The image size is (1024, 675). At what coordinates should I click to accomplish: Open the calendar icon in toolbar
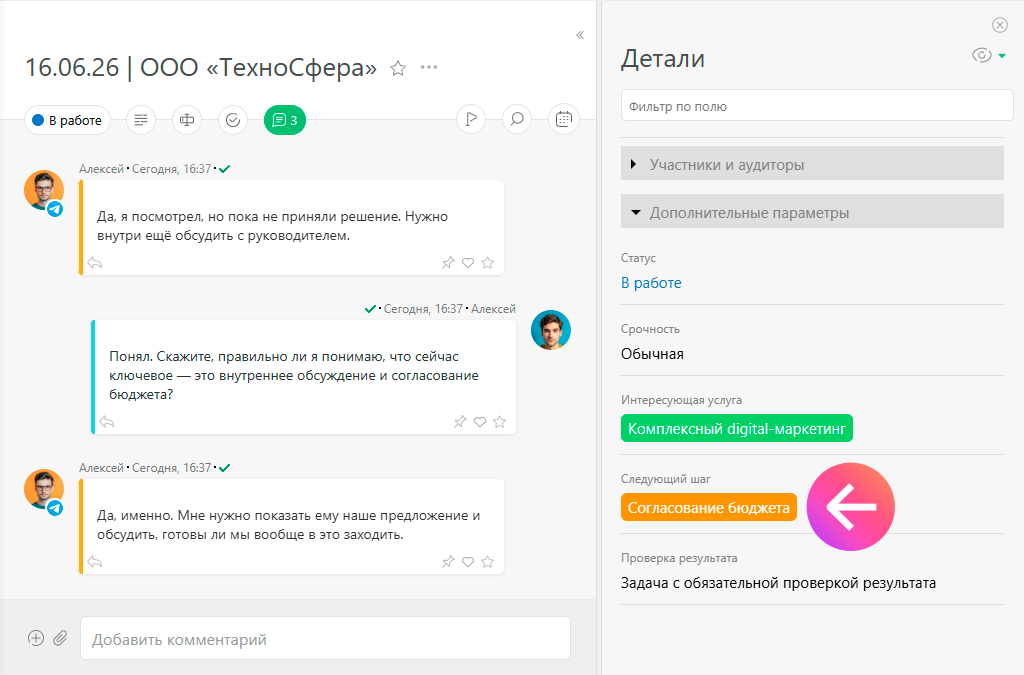[564, 119]
